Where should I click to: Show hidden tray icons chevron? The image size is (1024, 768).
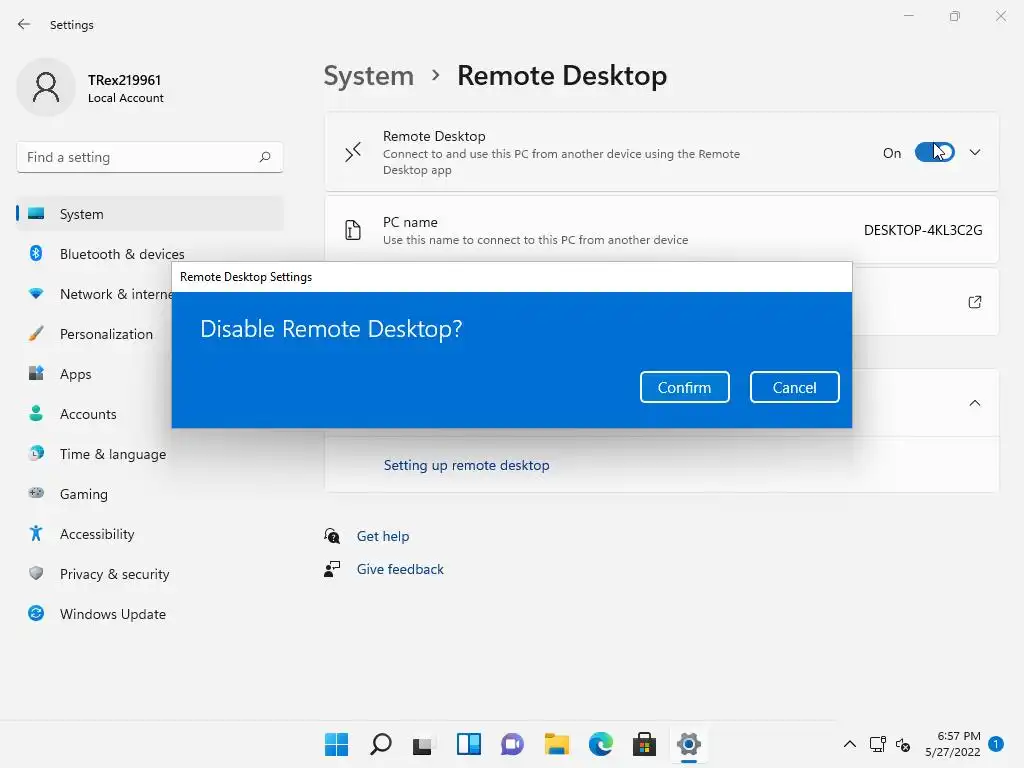850,744
